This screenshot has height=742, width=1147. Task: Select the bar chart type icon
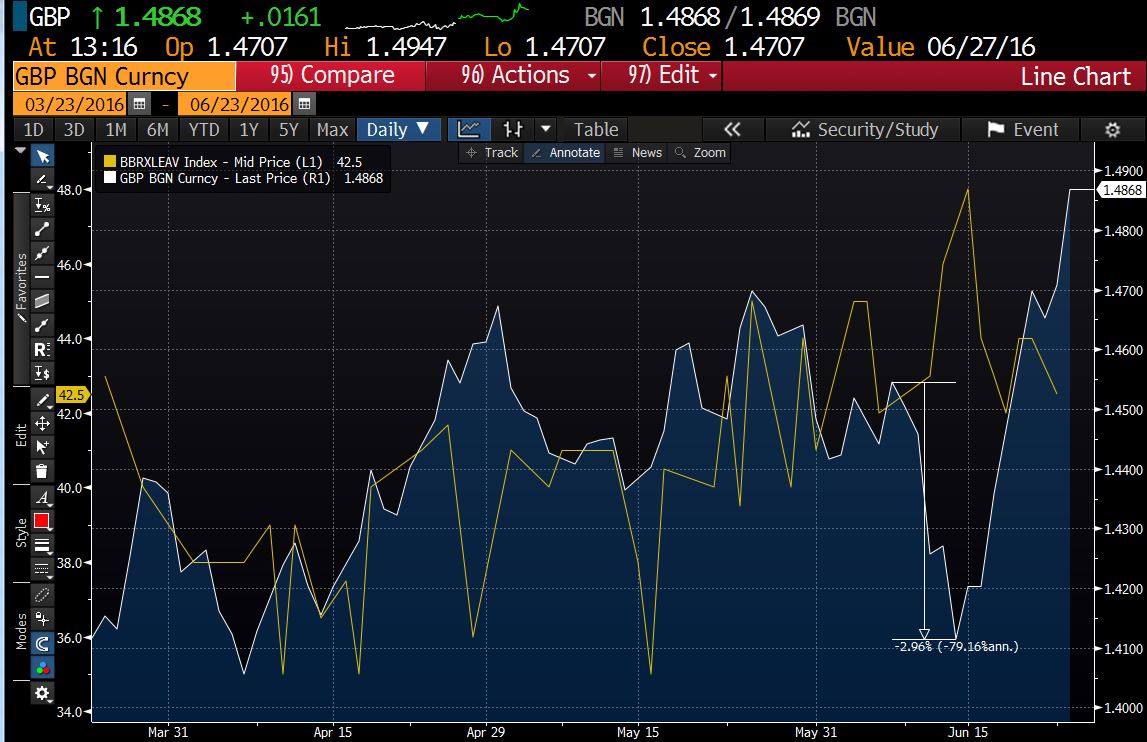[513, 130]
